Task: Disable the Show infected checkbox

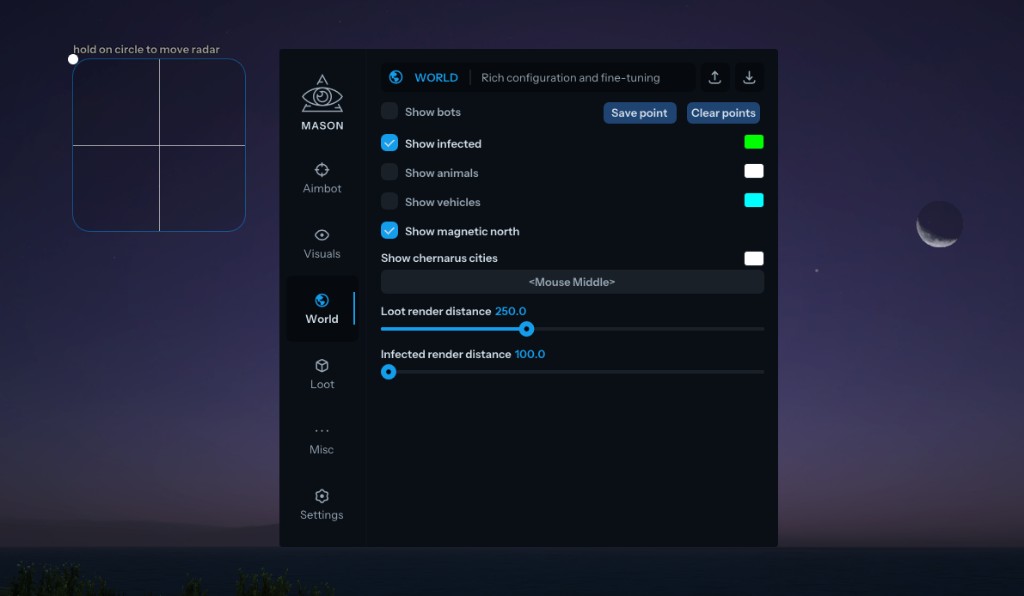Action: pos(390,143)
